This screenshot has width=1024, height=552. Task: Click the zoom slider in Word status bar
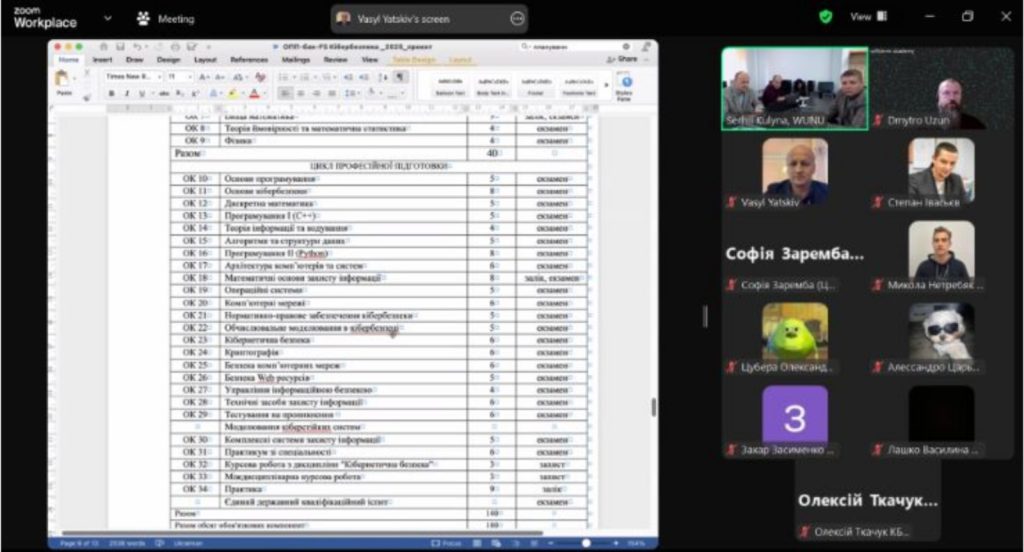coord(585,542)
